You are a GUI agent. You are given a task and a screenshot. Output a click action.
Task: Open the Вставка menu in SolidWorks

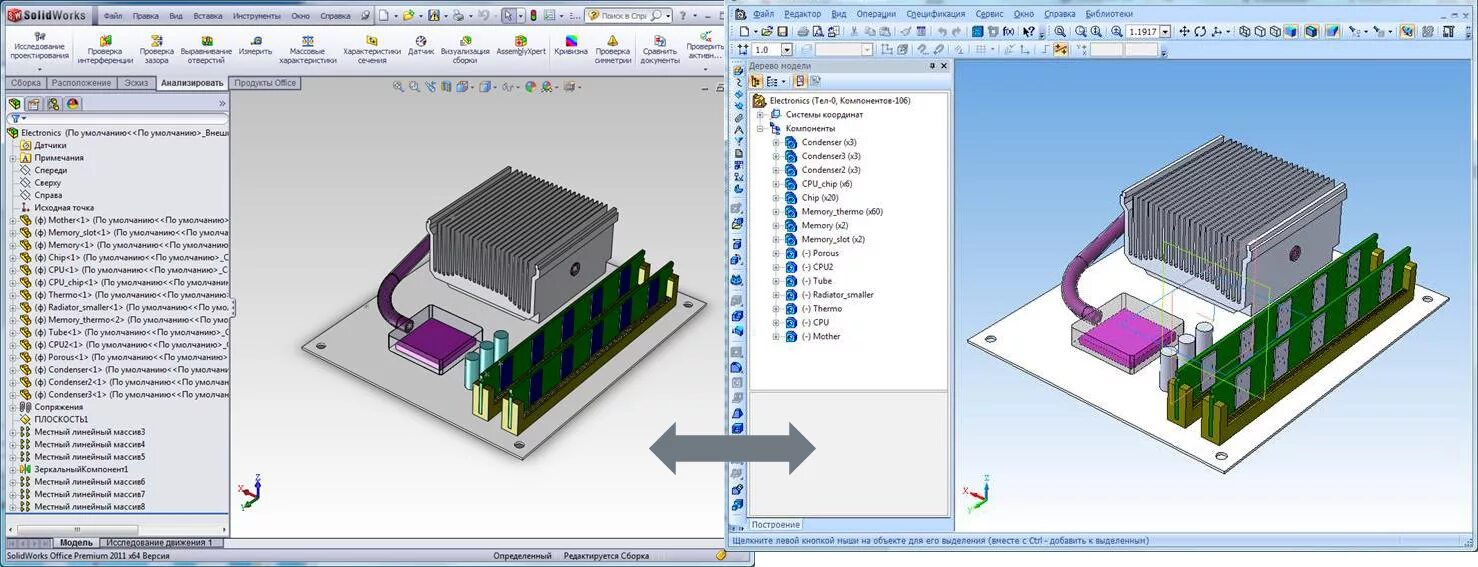[208, 16]
